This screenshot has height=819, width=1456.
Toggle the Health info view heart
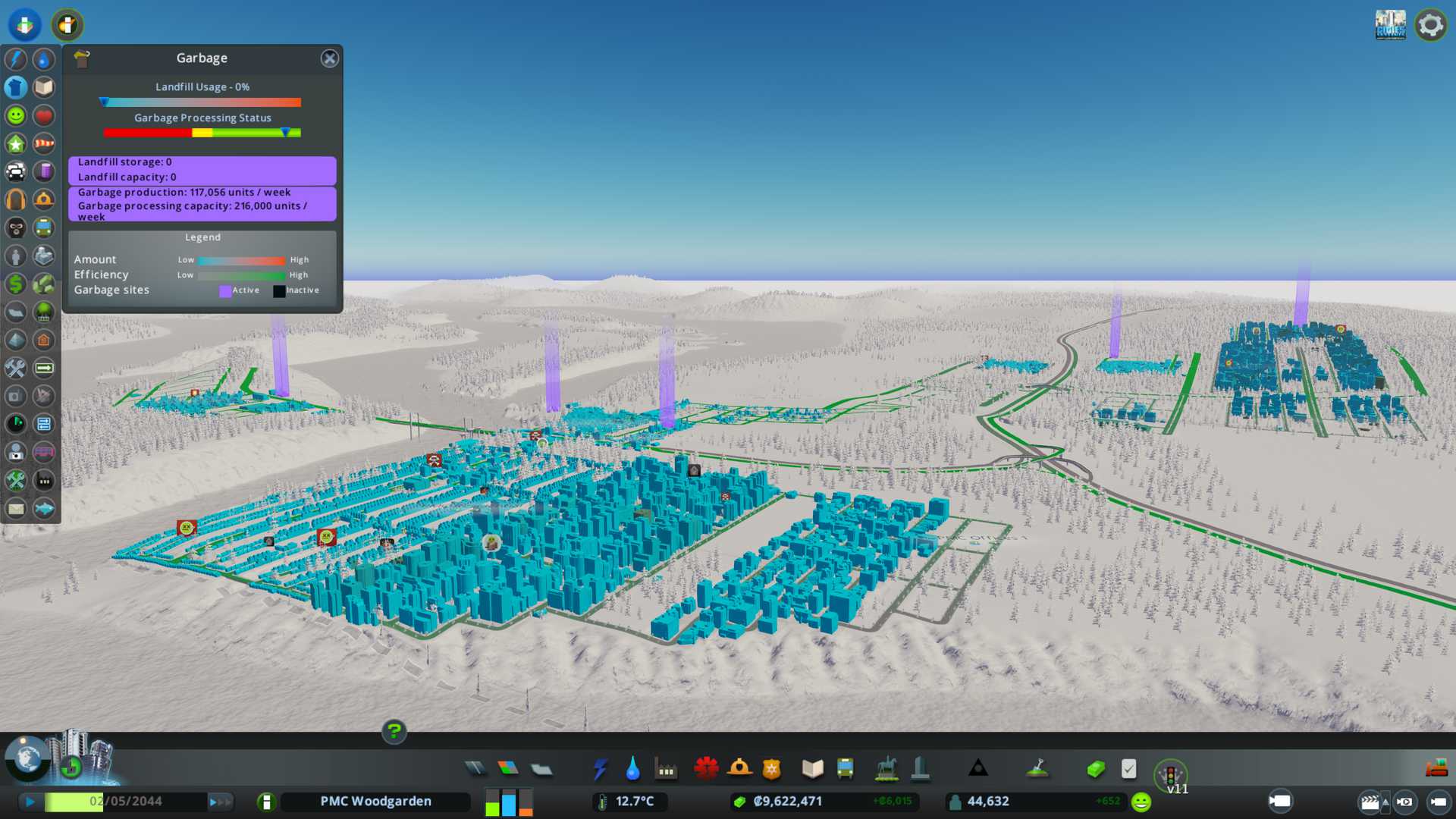[x=44, y=115]
